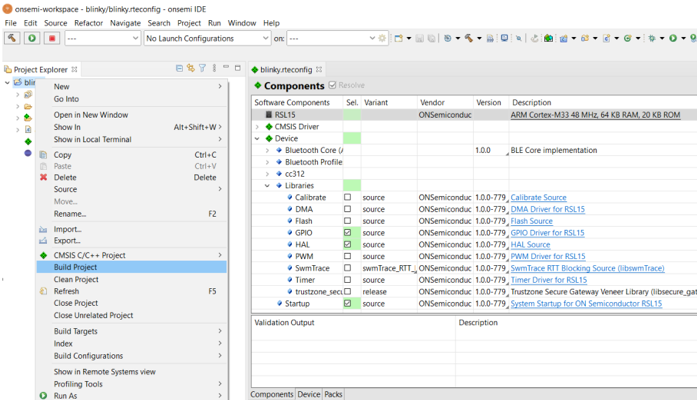697x400 pixels.
Task: Click the hammer Build toolbar icon
Action: 469,38
